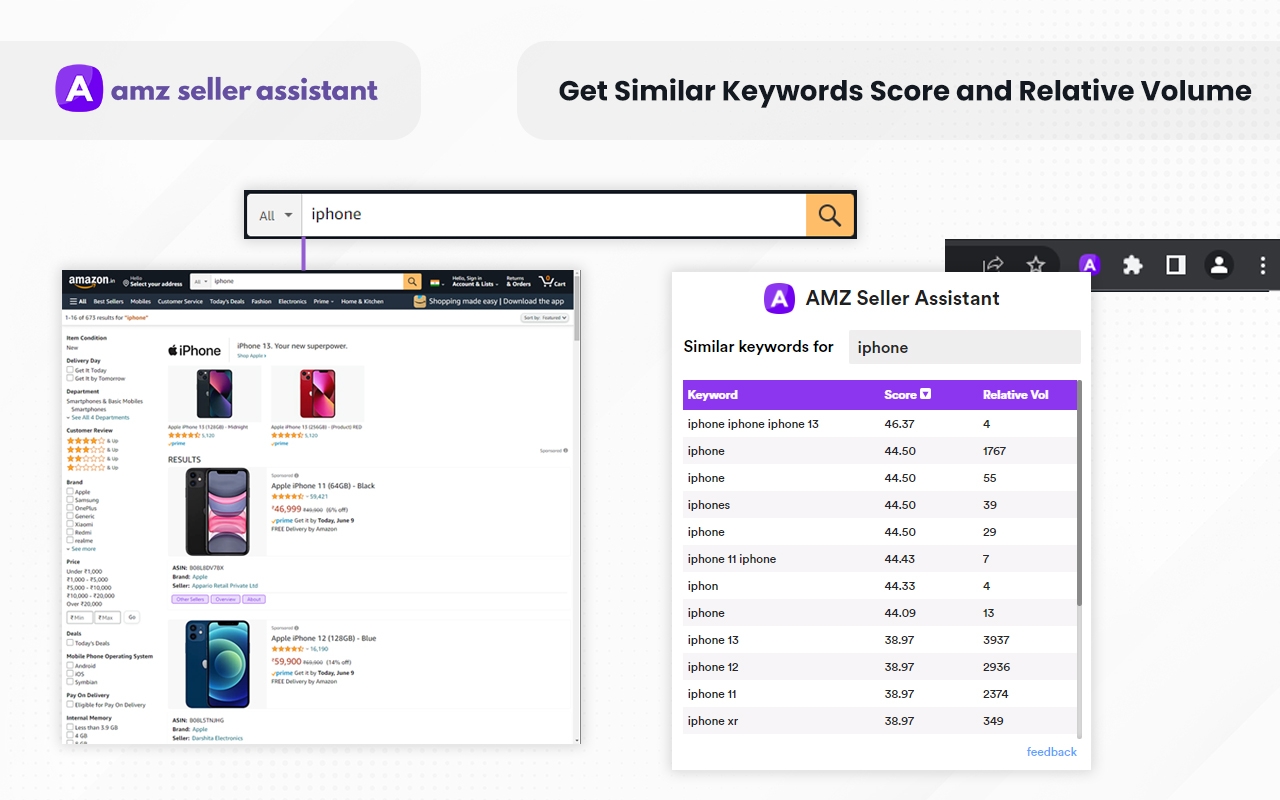Open the Home & Kitchen nav item
Image resolution: width=1280 pixels, height=800 pixels.
(x=362, y=301)
